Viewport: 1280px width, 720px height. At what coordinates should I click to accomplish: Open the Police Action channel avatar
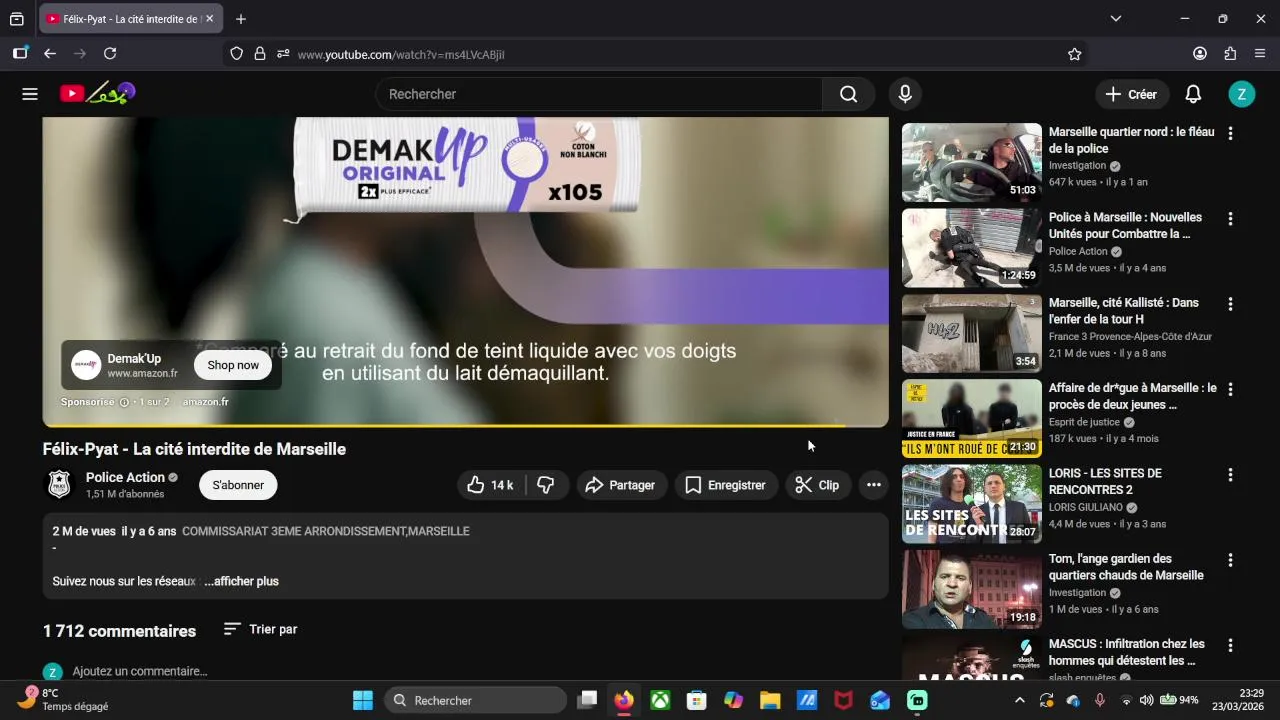tap(60, 485)
